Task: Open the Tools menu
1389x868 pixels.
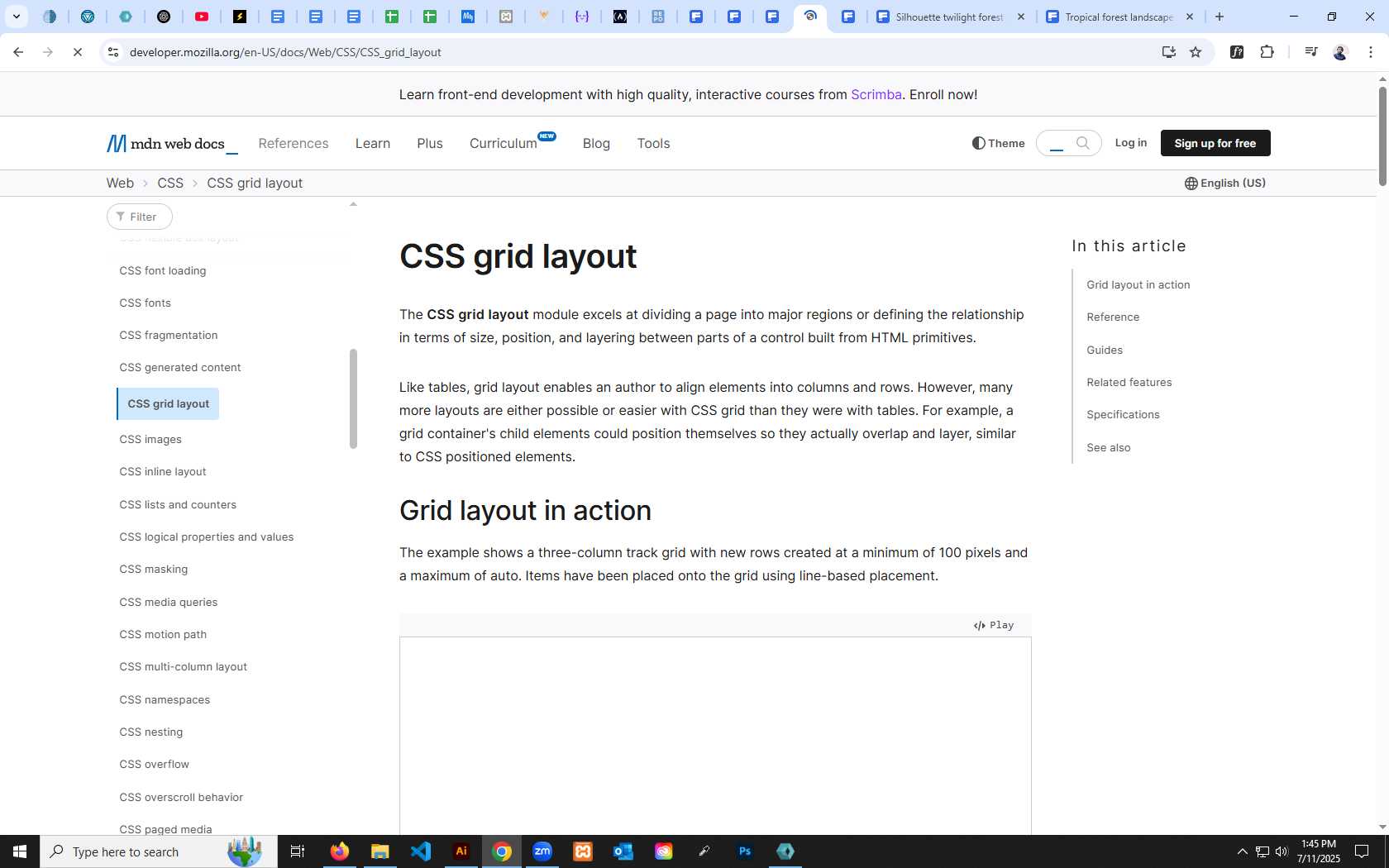Action: pyautogui.click(x=653, y=143)
